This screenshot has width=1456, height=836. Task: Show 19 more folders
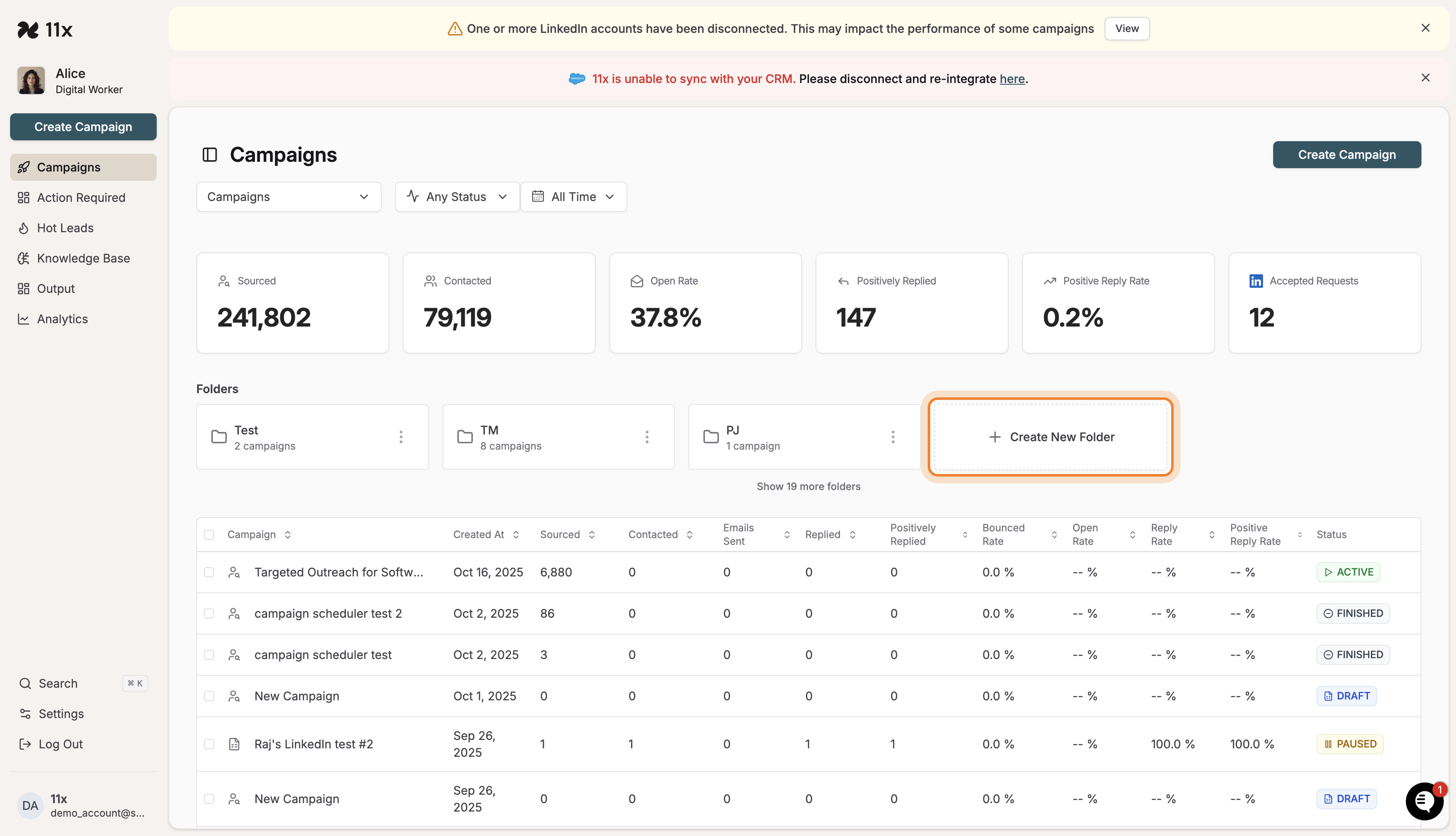click(808, 486)
